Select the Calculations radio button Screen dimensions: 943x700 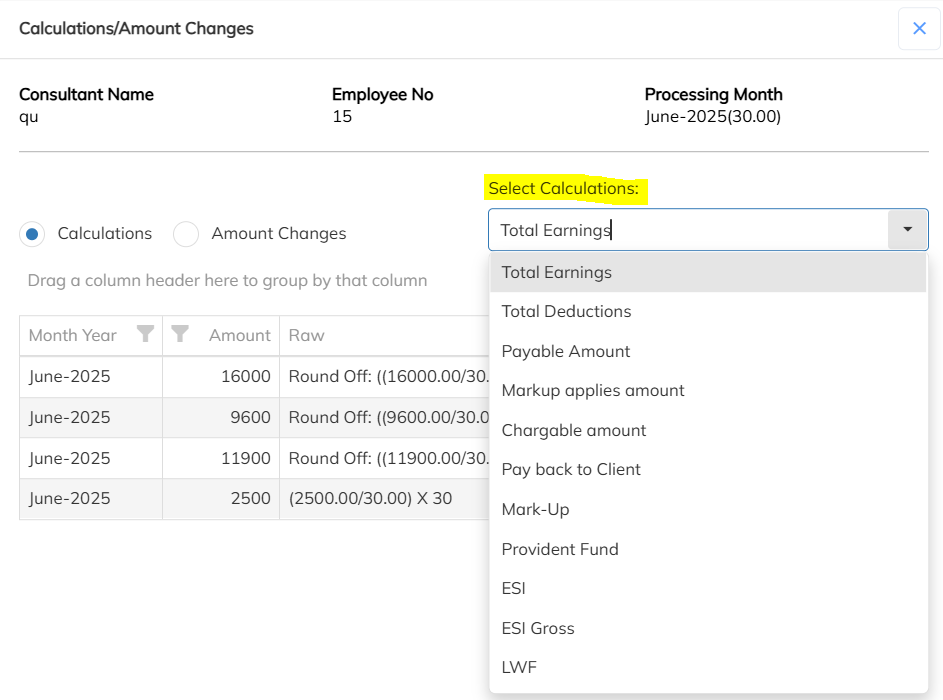[32, 234]
